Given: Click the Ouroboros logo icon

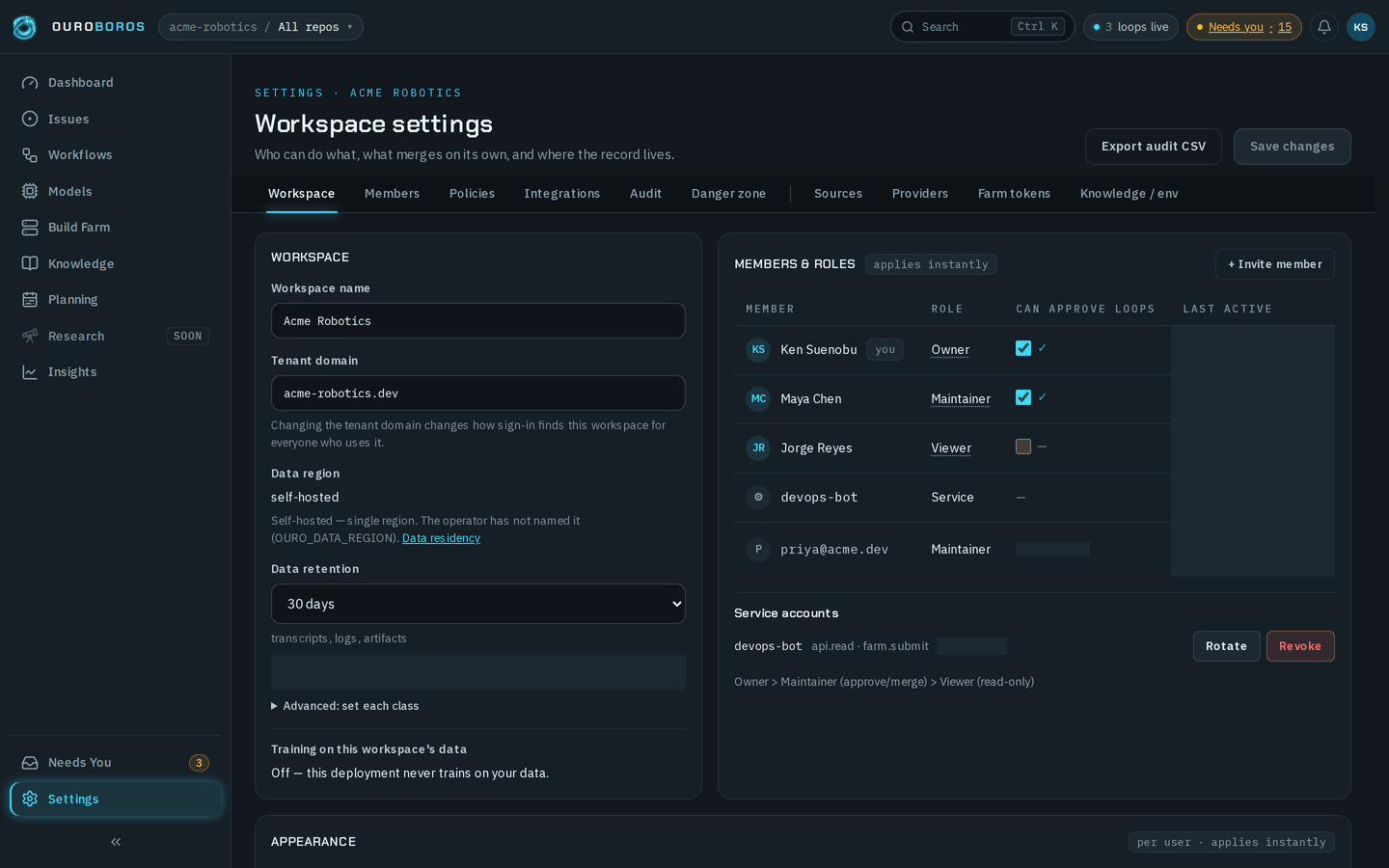Looking at the screenshot, I should pos(24,27).
